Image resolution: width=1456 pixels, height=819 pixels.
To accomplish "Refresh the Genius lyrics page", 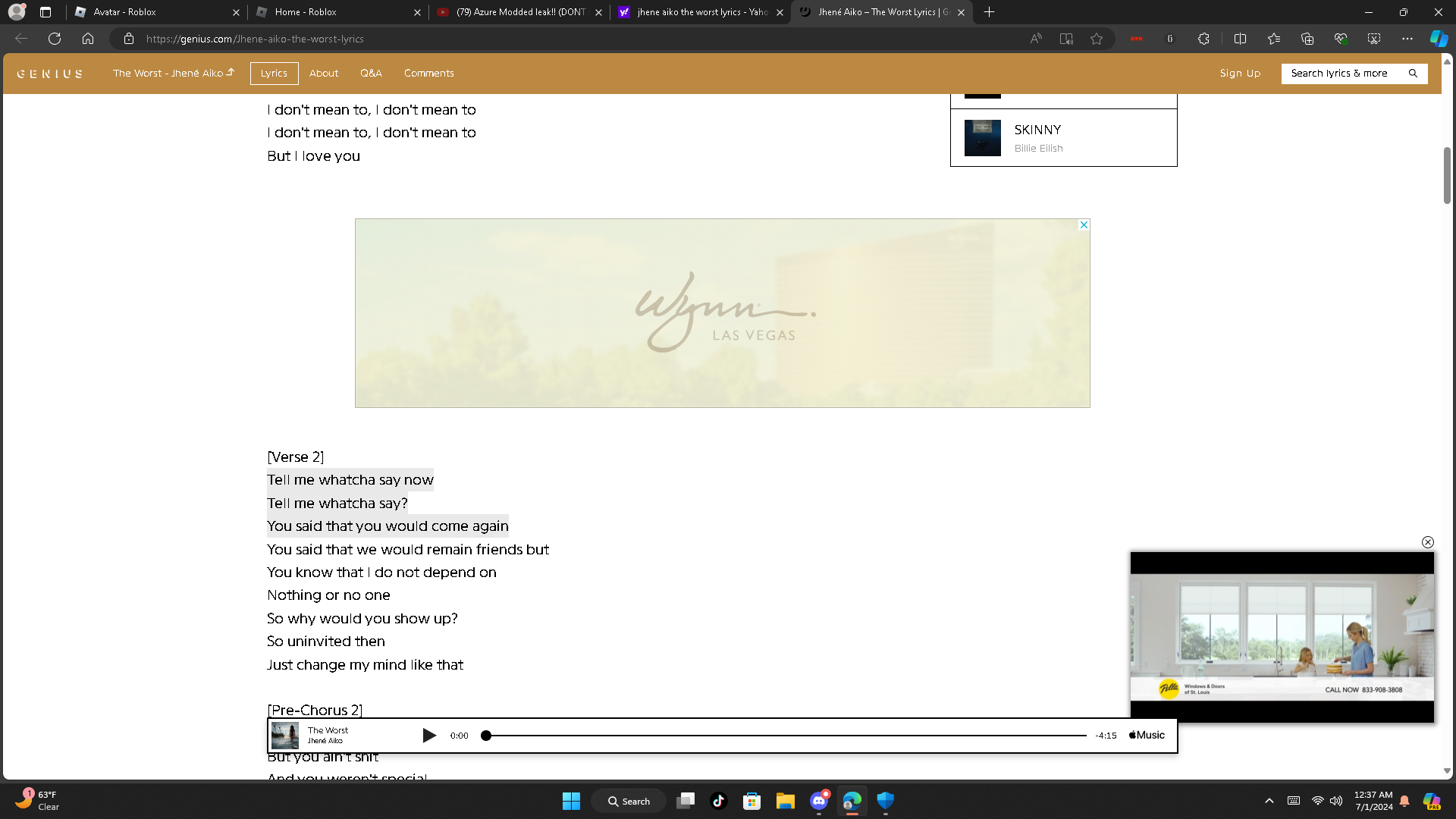I will pyautogui.click(x=55, y=39).
